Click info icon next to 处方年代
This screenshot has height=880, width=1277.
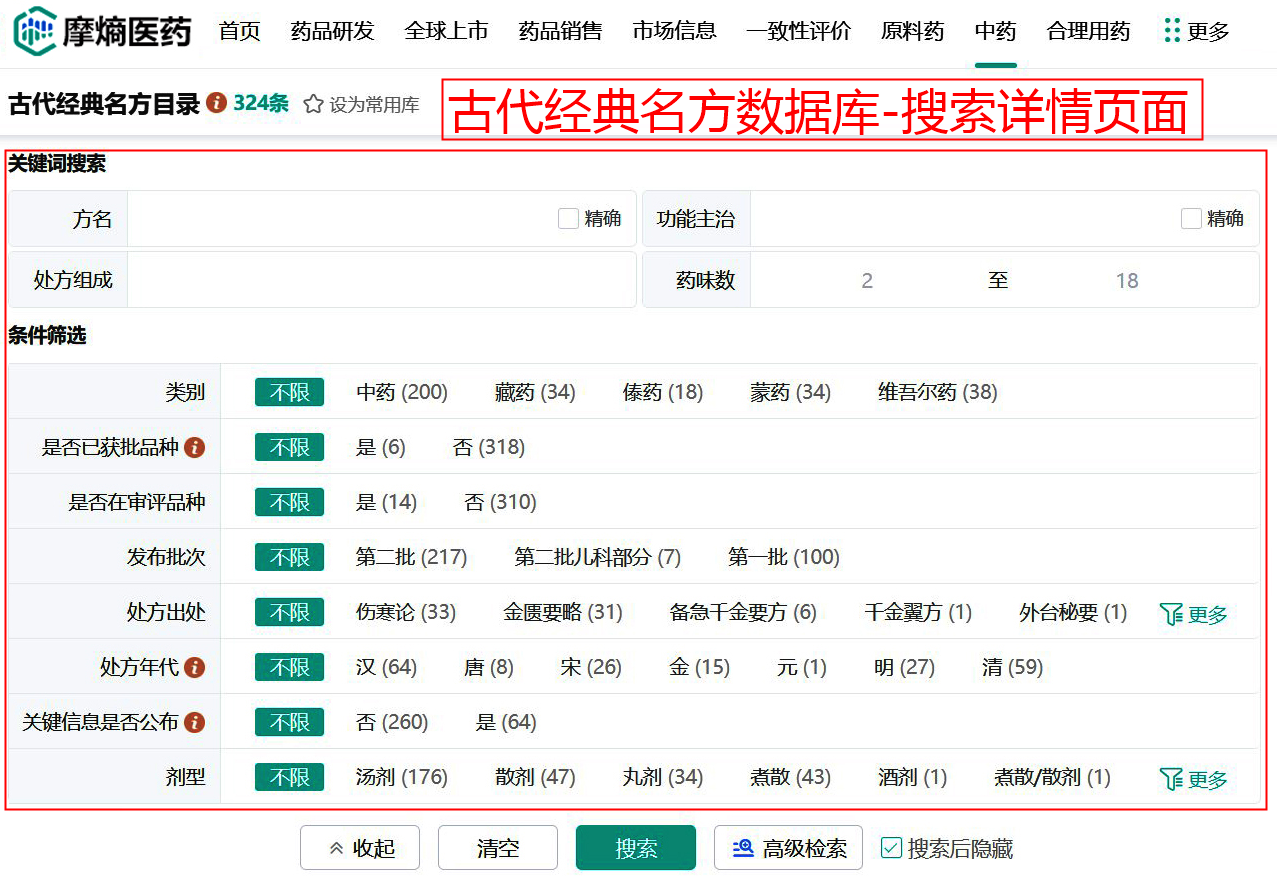[195, 667]
